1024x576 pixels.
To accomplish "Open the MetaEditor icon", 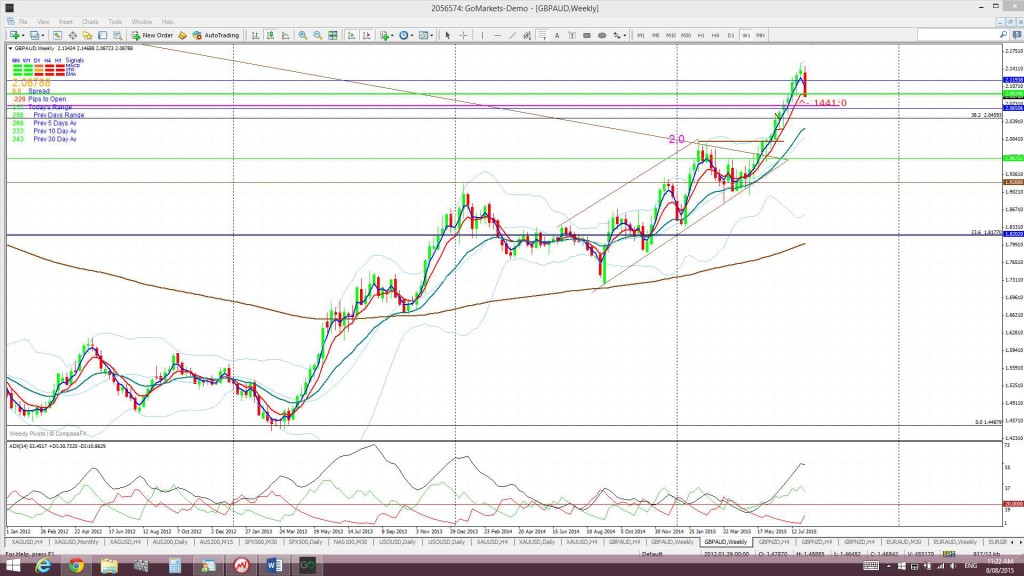I will coord(182,35).
